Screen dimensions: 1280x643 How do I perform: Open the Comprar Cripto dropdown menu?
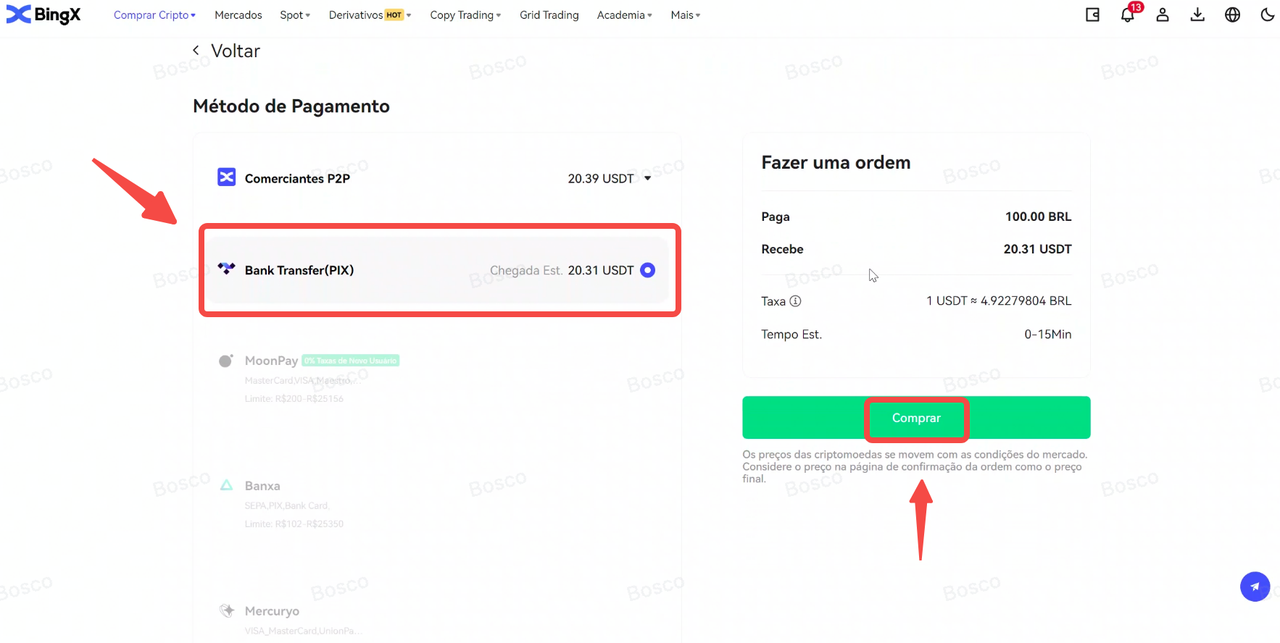point(155,15)
